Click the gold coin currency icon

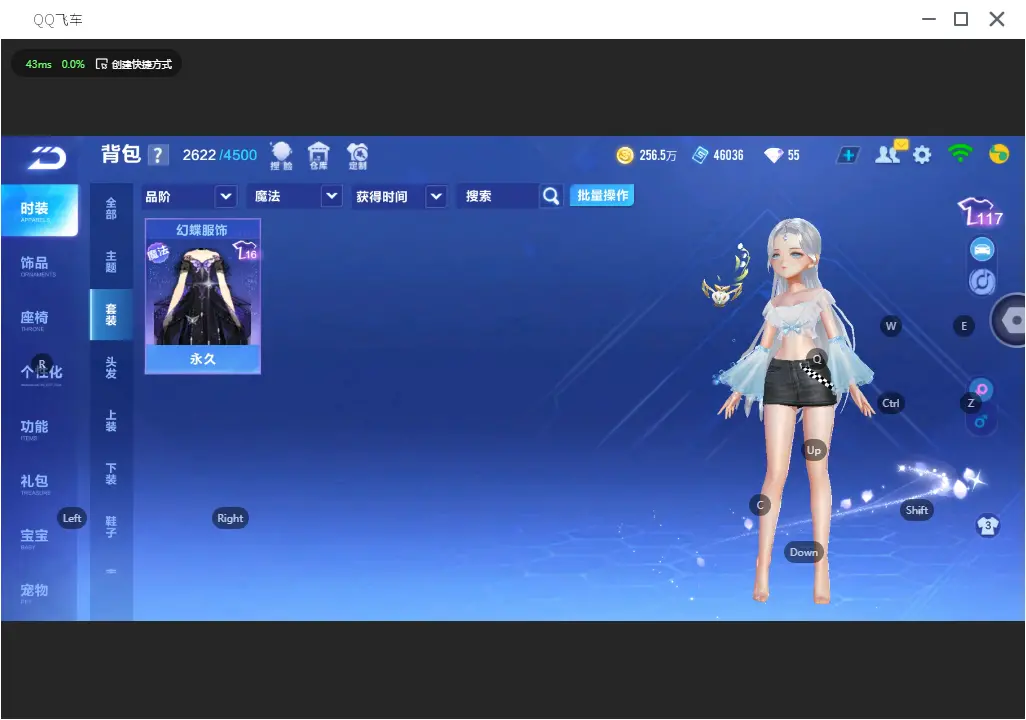click(625, 155)
